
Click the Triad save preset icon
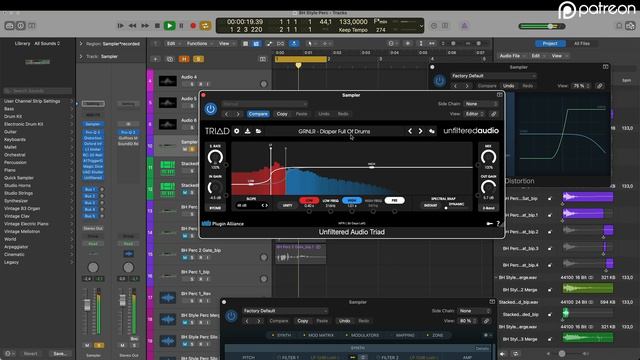247,131
